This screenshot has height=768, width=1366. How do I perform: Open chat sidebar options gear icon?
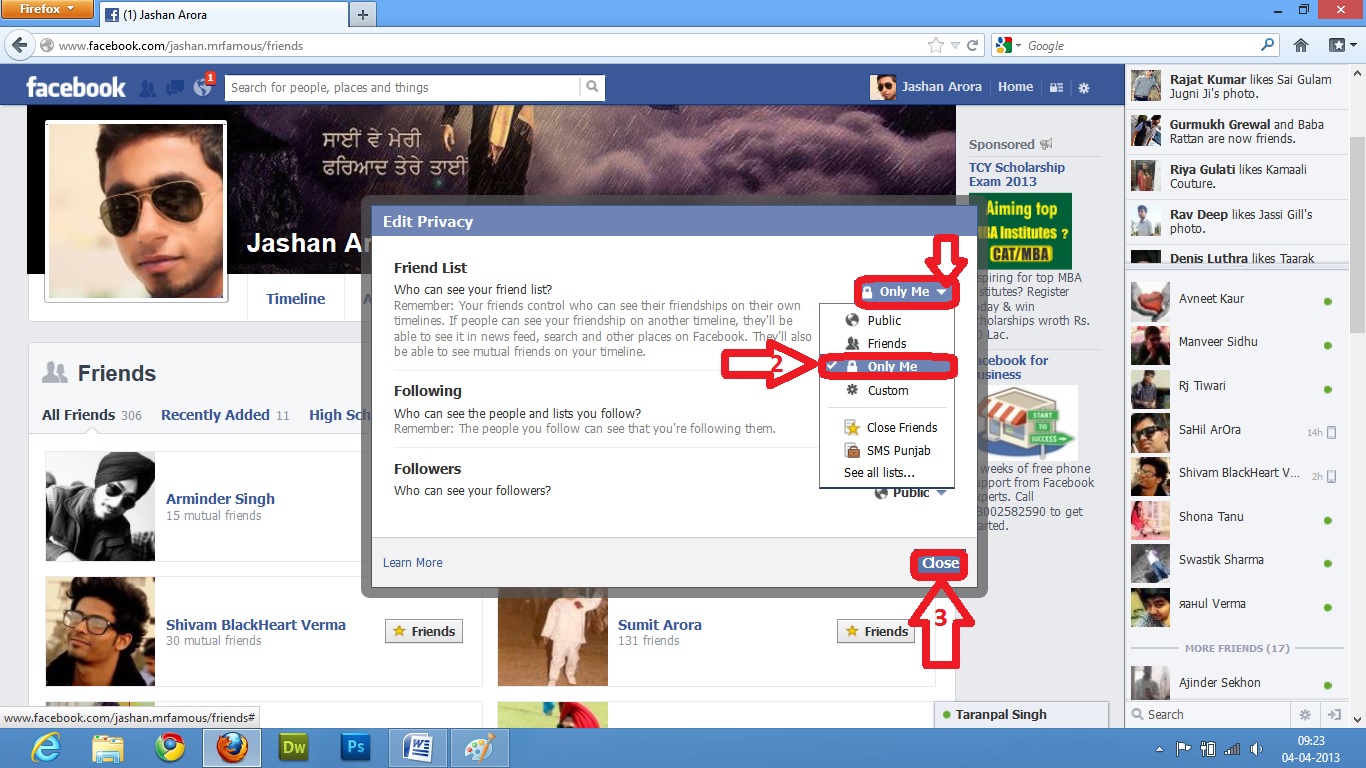[1305, 714]
